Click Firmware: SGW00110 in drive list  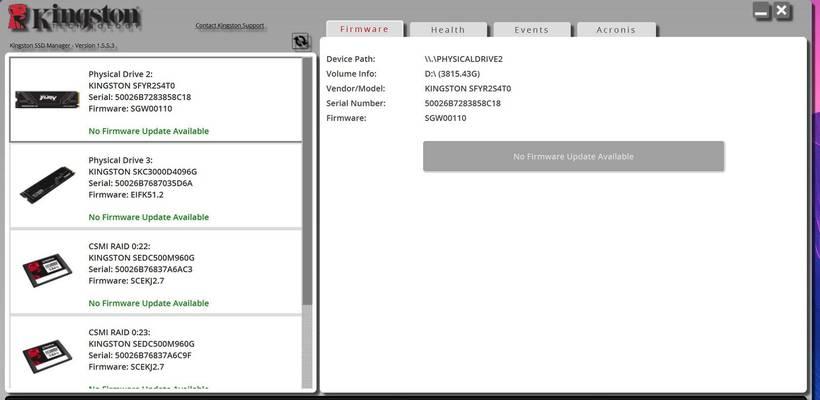click(x=130, y=109)
